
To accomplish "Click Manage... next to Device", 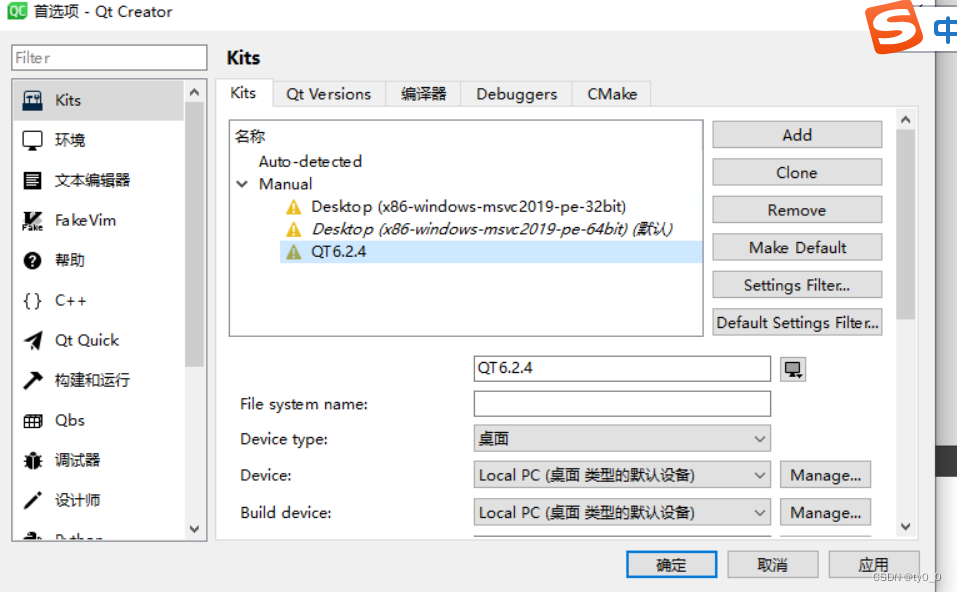I will coord(825,475).
